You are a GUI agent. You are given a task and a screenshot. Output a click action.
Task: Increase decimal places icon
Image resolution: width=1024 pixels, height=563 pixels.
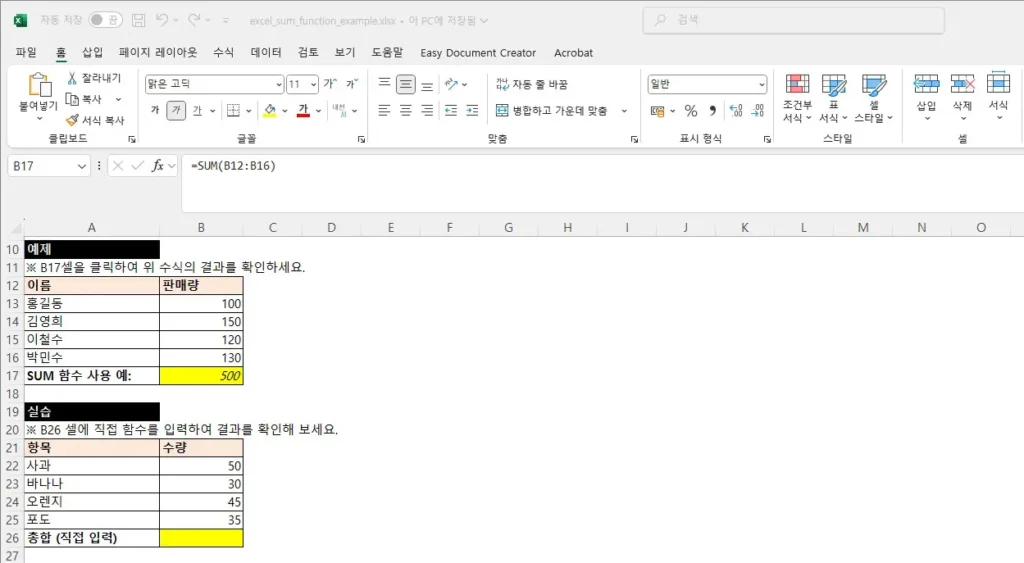736,111
